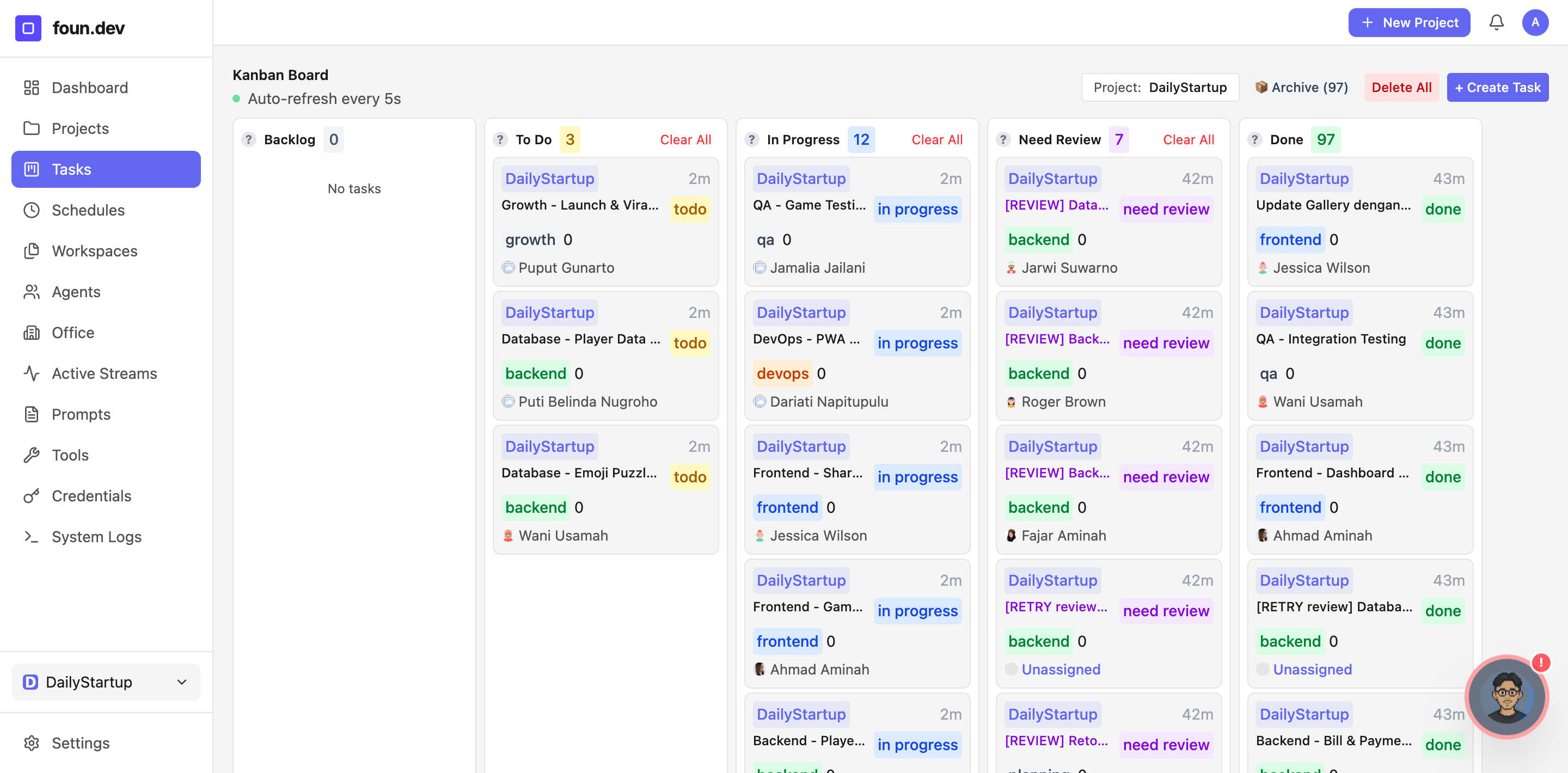Click the Delete All button

1401,88
